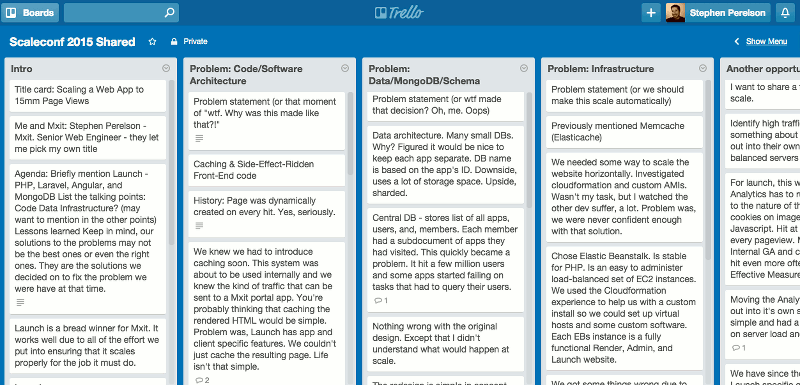Open Problem: Code/Software Architecture list menu
Viewport: 800px width, 385px height.
(345, 68)
